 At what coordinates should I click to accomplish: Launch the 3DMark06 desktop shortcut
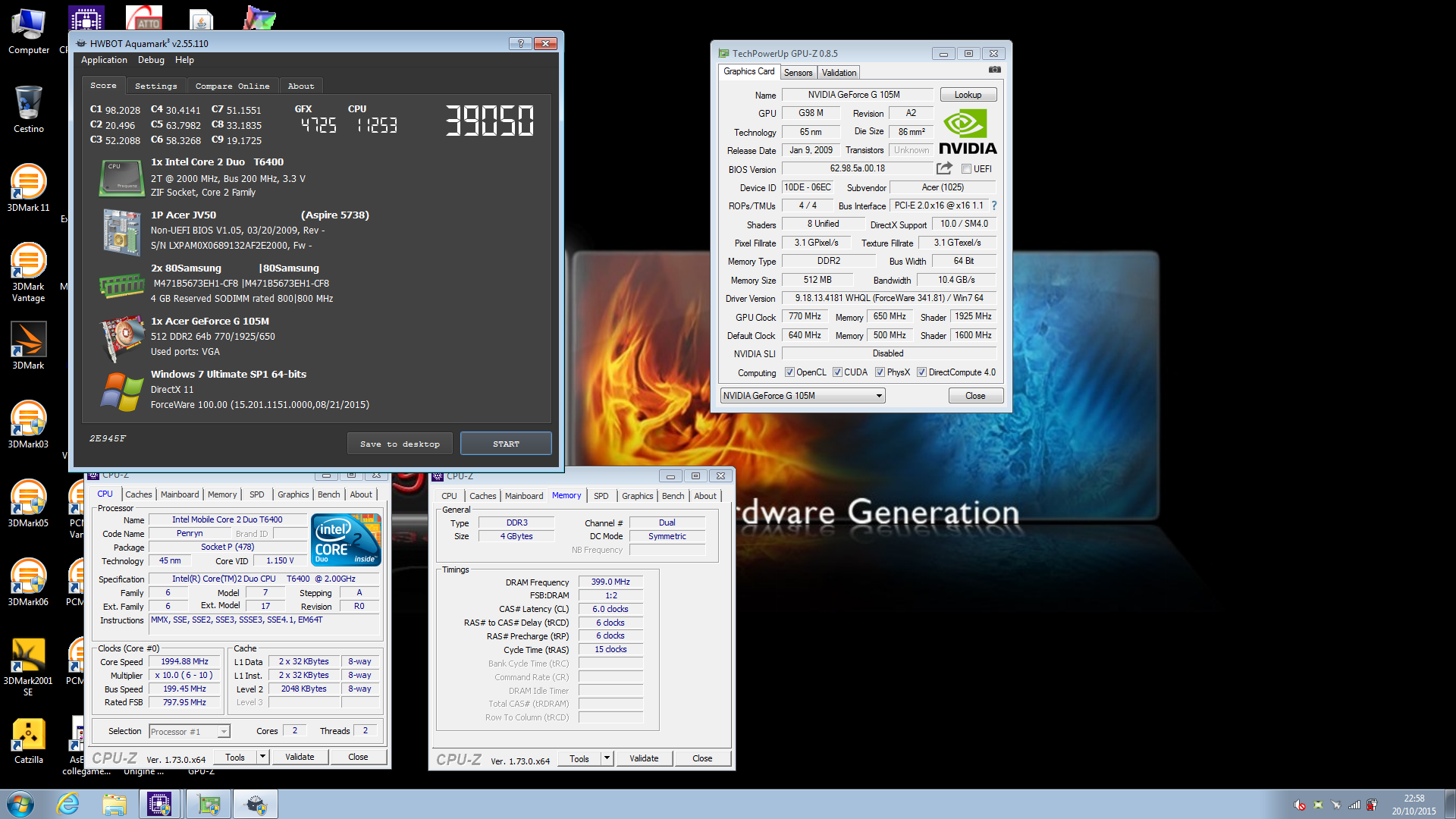coord(29,582)
